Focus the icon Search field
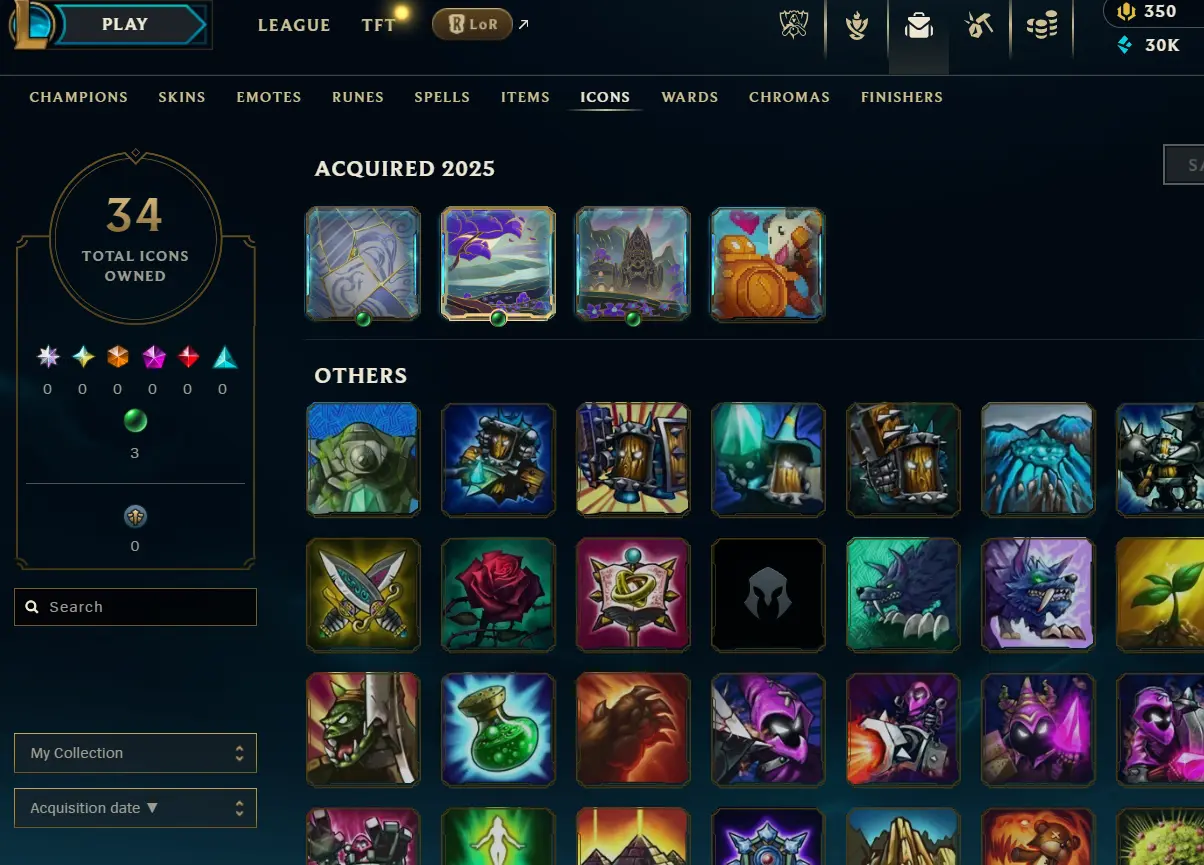 (135, 607)
